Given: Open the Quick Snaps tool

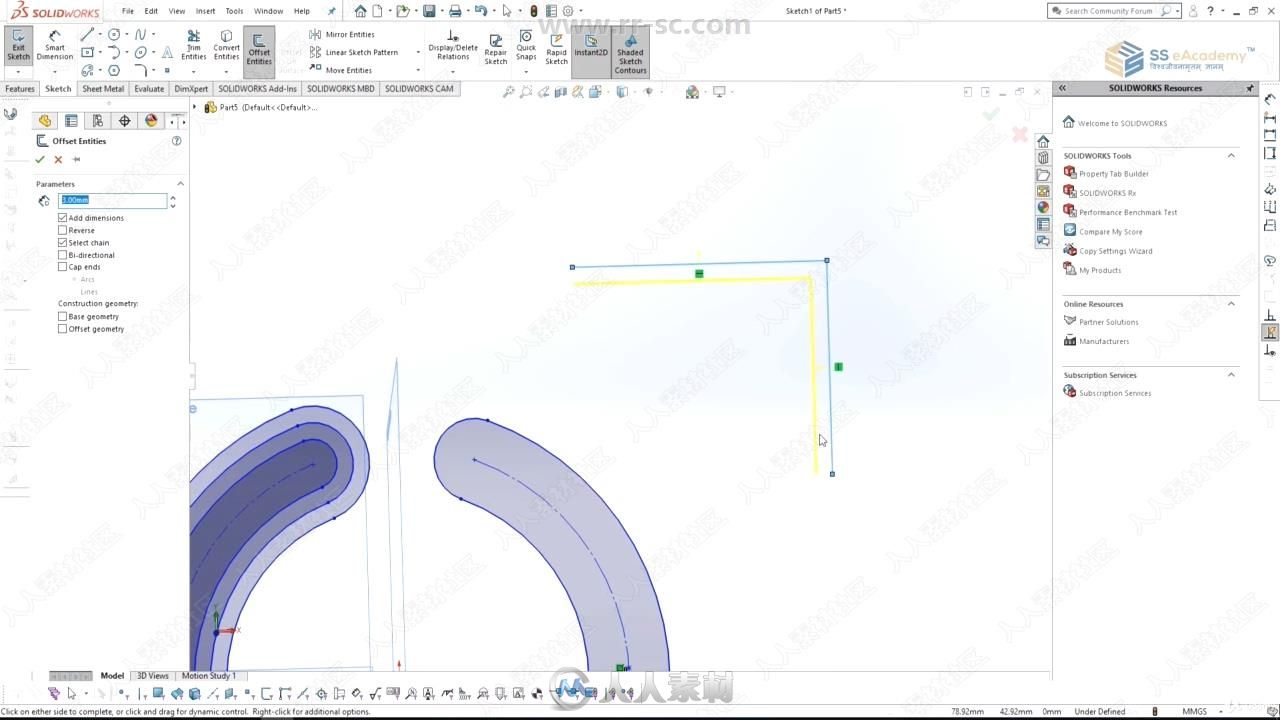Looking at the screenshot, I should click(526, 46).
